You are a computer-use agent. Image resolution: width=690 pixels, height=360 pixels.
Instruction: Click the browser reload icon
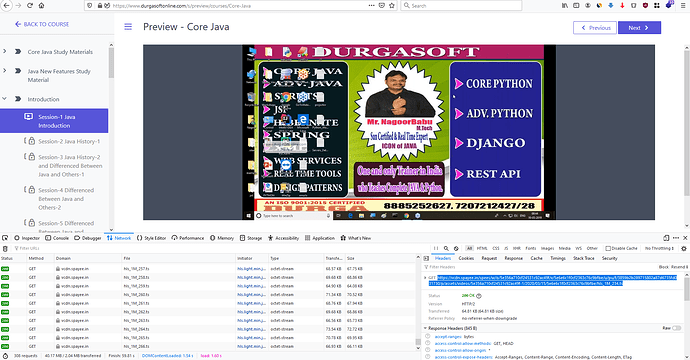click(30, 5)
